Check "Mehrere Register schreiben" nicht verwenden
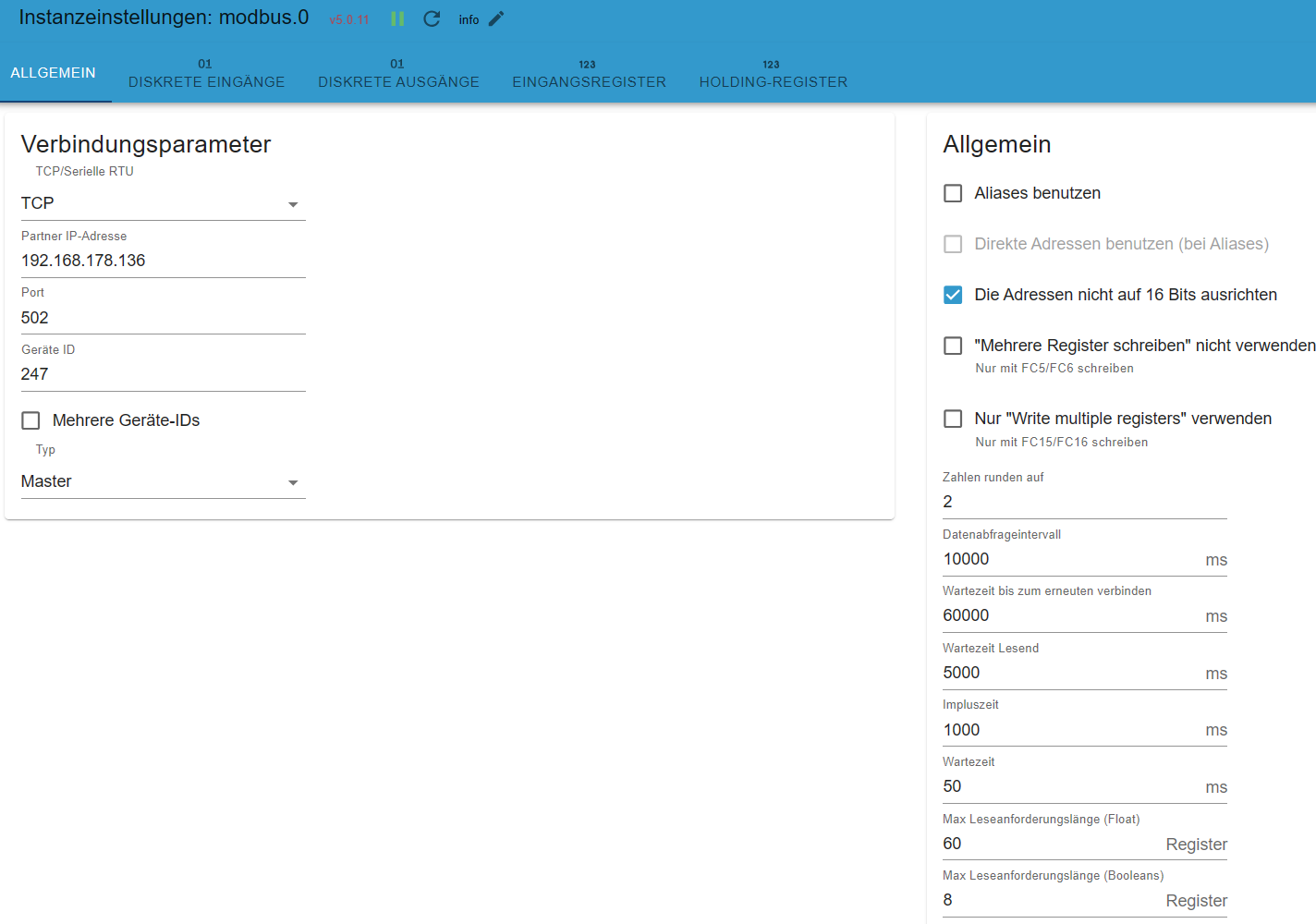Image resolution: width=1316 pixels, height=924 pixels. 953,346
